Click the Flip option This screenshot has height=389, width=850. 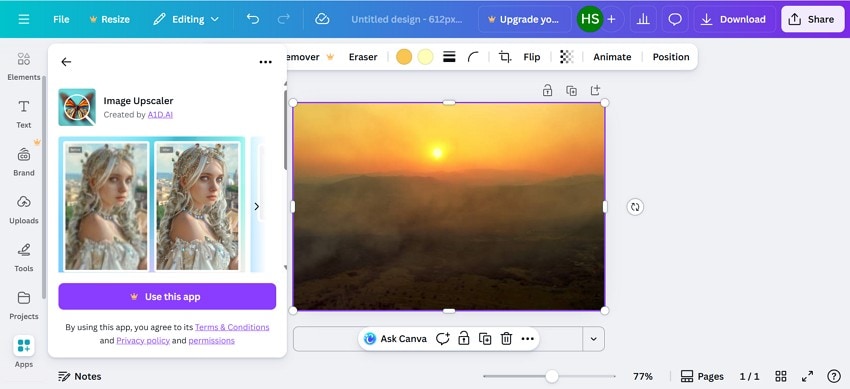(532, 57)
